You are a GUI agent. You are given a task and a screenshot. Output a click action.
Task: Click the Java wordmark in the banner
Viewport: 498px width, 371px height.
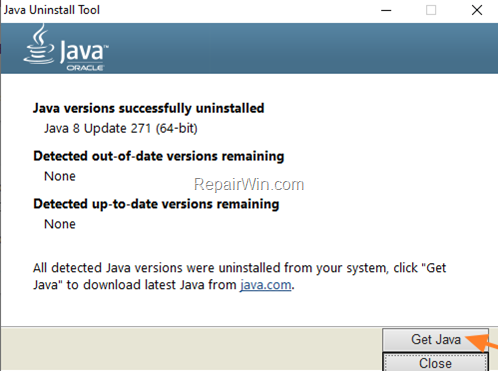pos(84,51)
